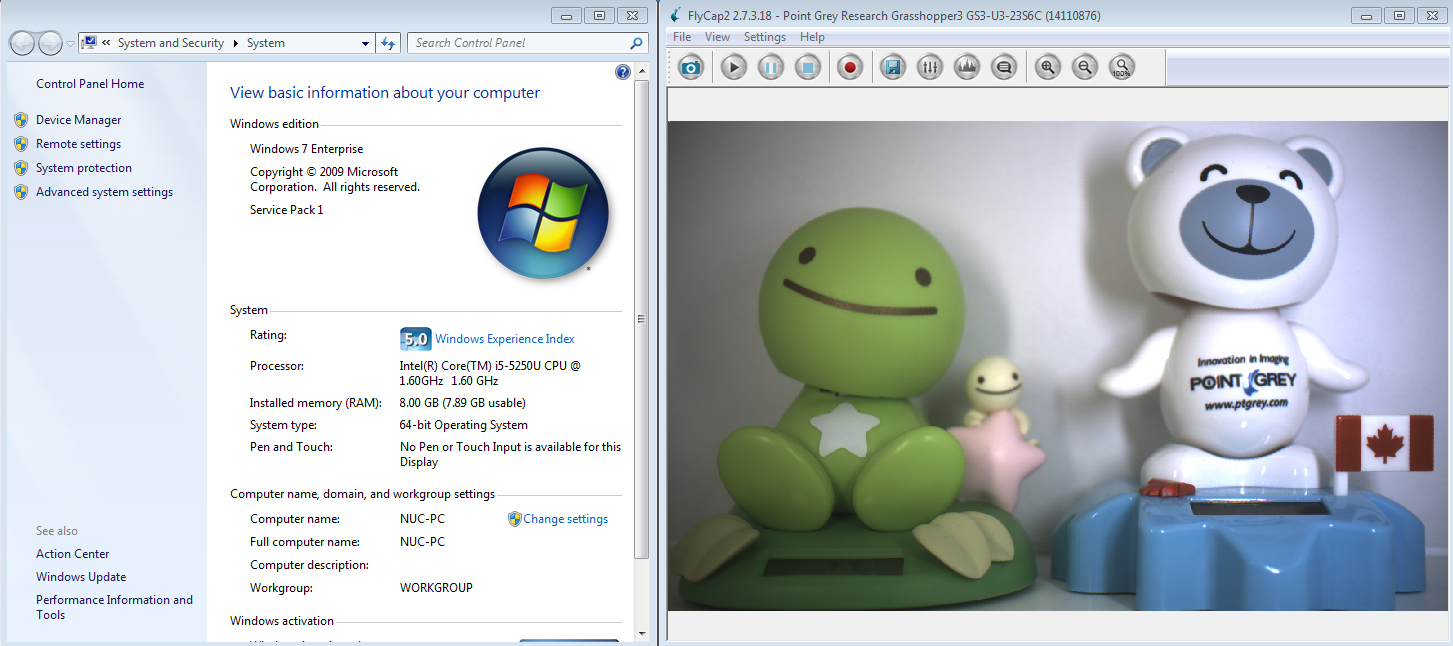Stop the camera capture
Screen dimensions: 1453x646
(808, 66)
